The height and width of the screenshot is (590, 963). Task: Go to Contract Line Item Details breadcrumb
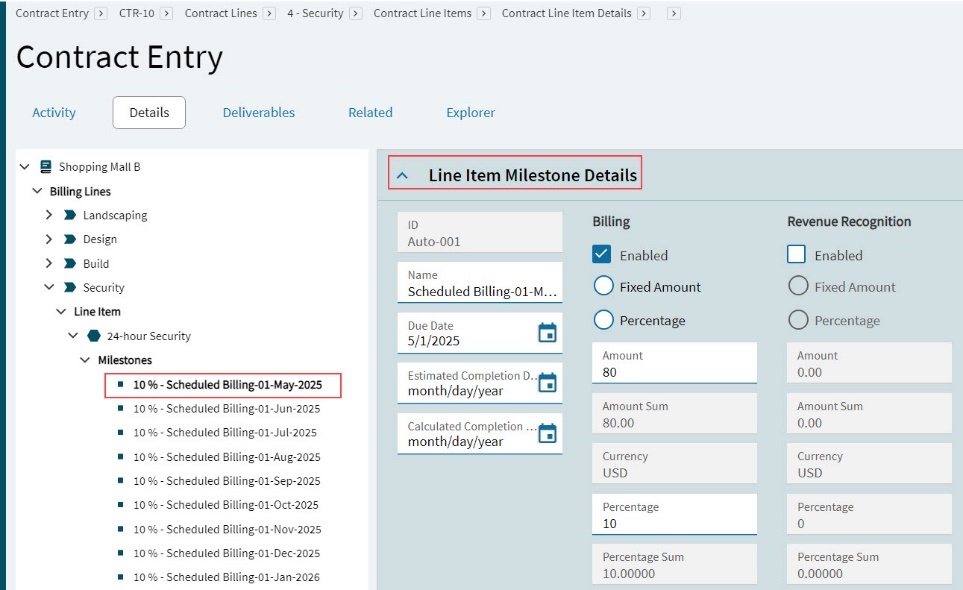click(x=566, y=14)
